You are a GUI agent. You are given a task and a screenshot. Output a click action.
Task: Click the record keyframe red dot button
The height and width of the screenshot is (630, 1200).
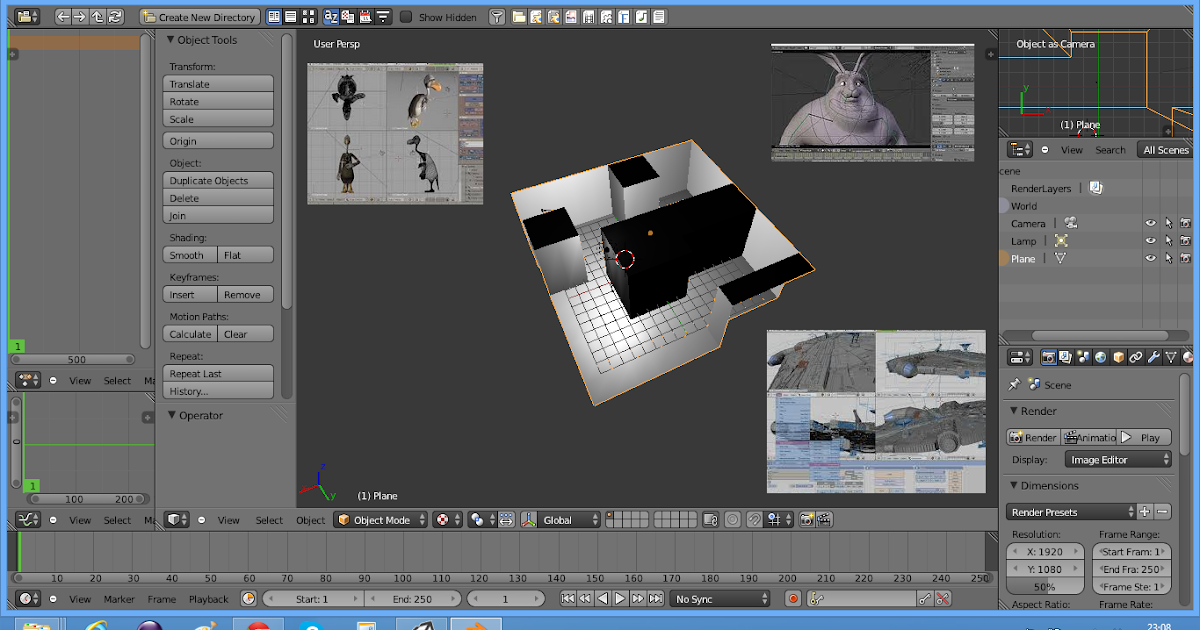793,599
